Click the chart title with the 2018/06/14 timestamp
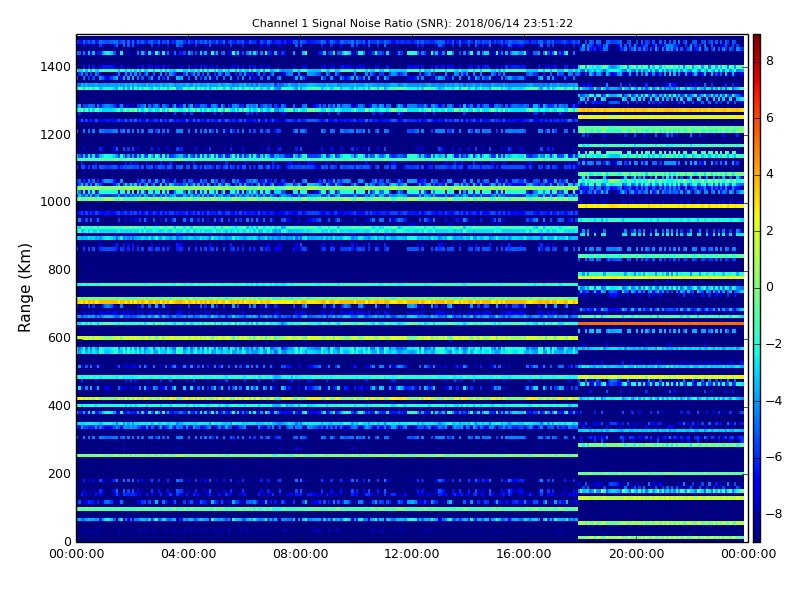 412,23
